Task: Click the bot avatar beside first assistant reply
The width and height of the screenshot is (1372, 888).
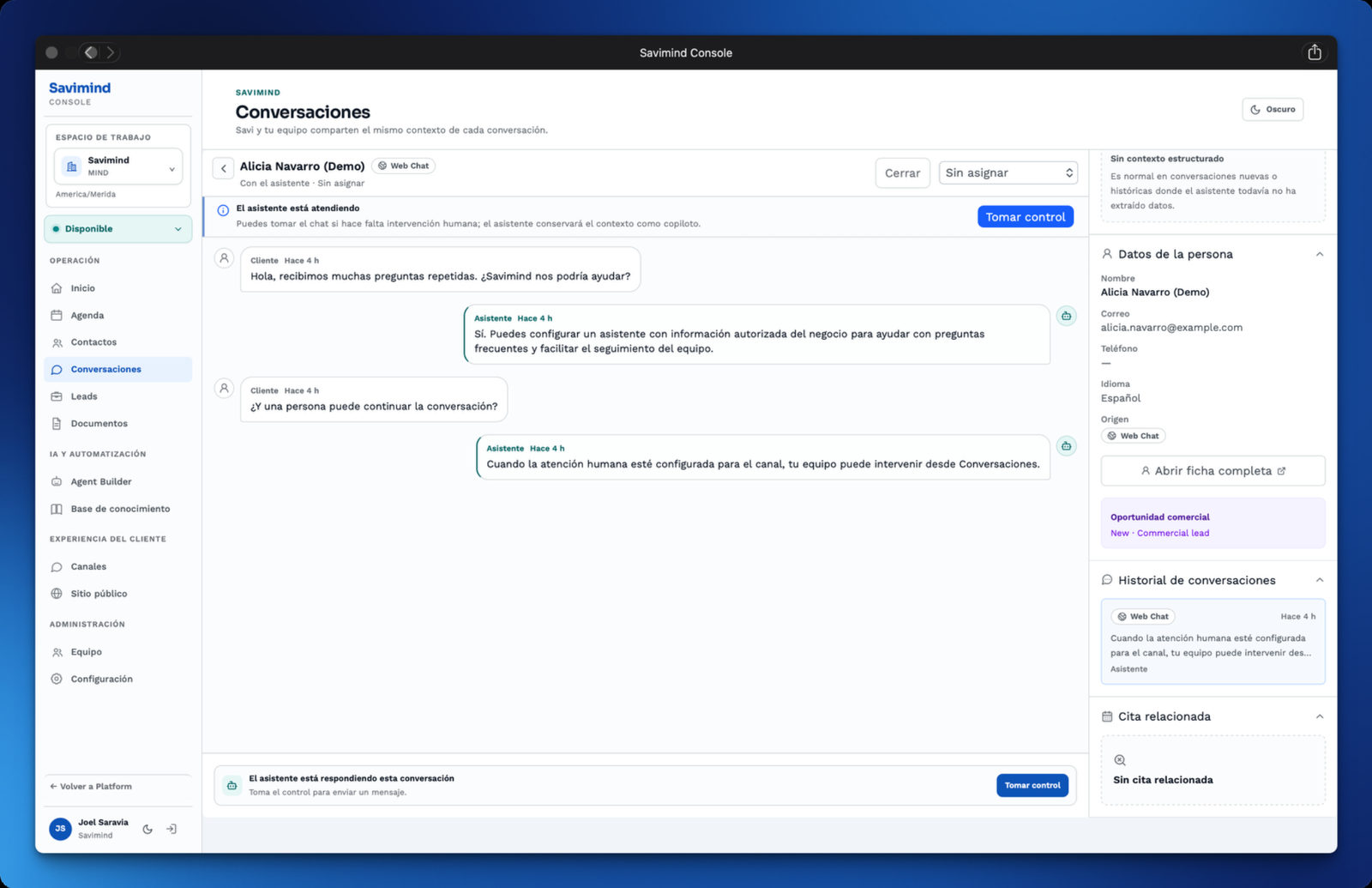Action: [x=1066, y=316]
